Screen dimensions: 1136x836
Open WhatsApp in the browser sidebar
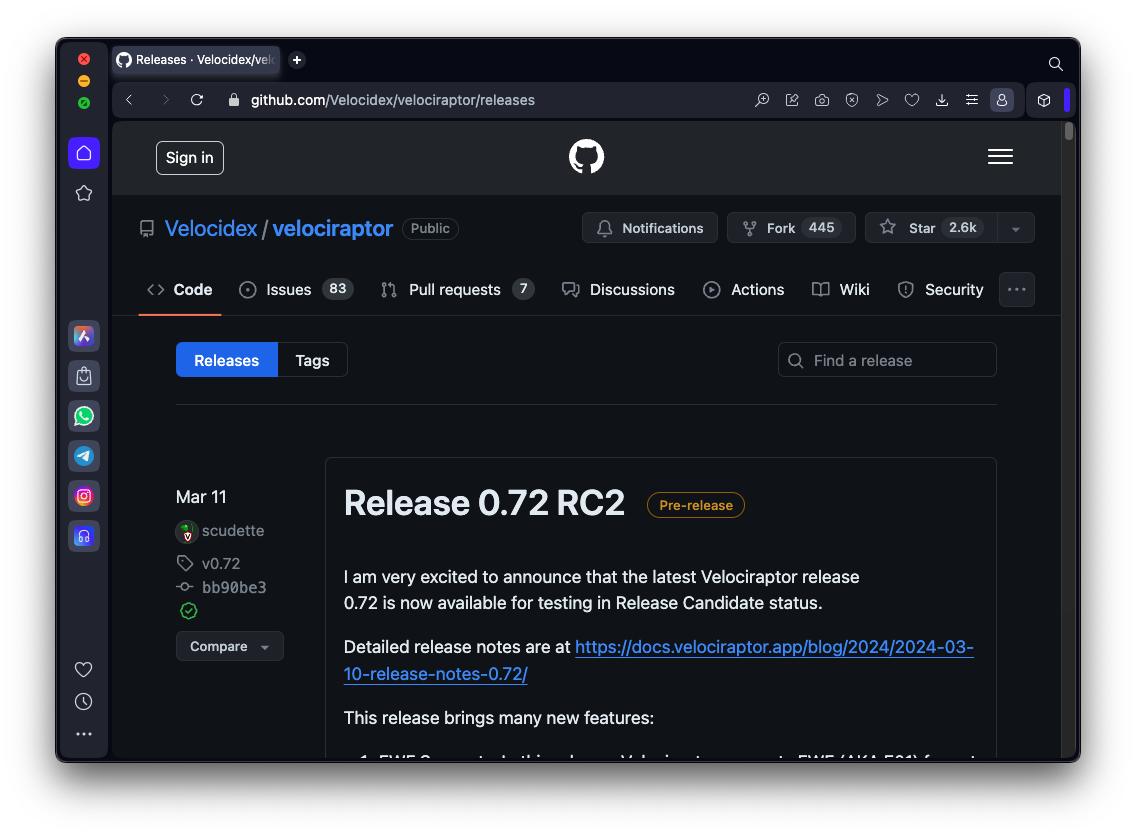point(84,416)
